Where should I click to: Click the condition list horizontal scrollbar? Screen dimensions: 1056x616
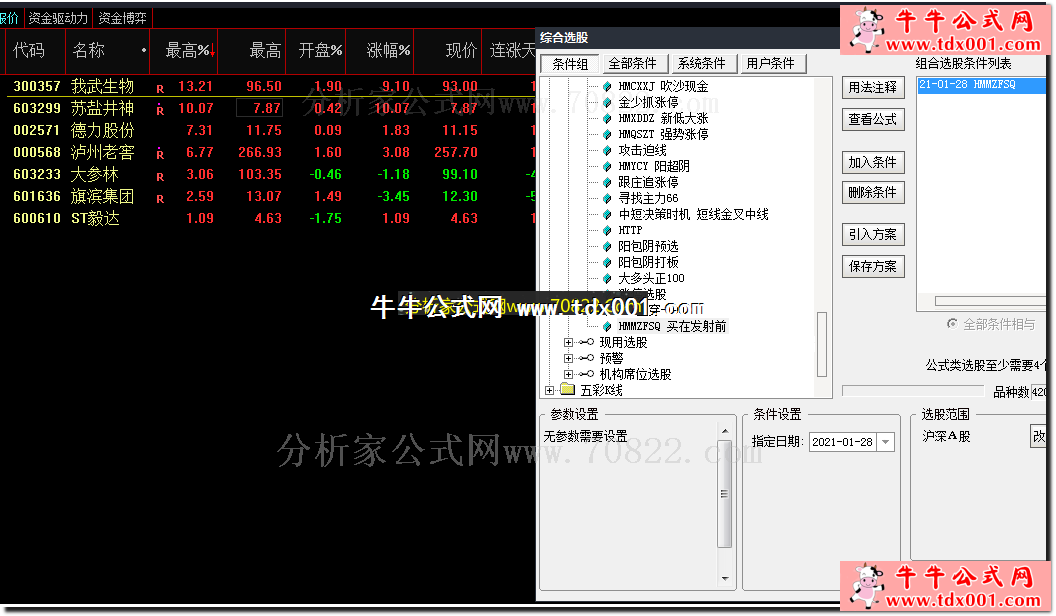990,301
